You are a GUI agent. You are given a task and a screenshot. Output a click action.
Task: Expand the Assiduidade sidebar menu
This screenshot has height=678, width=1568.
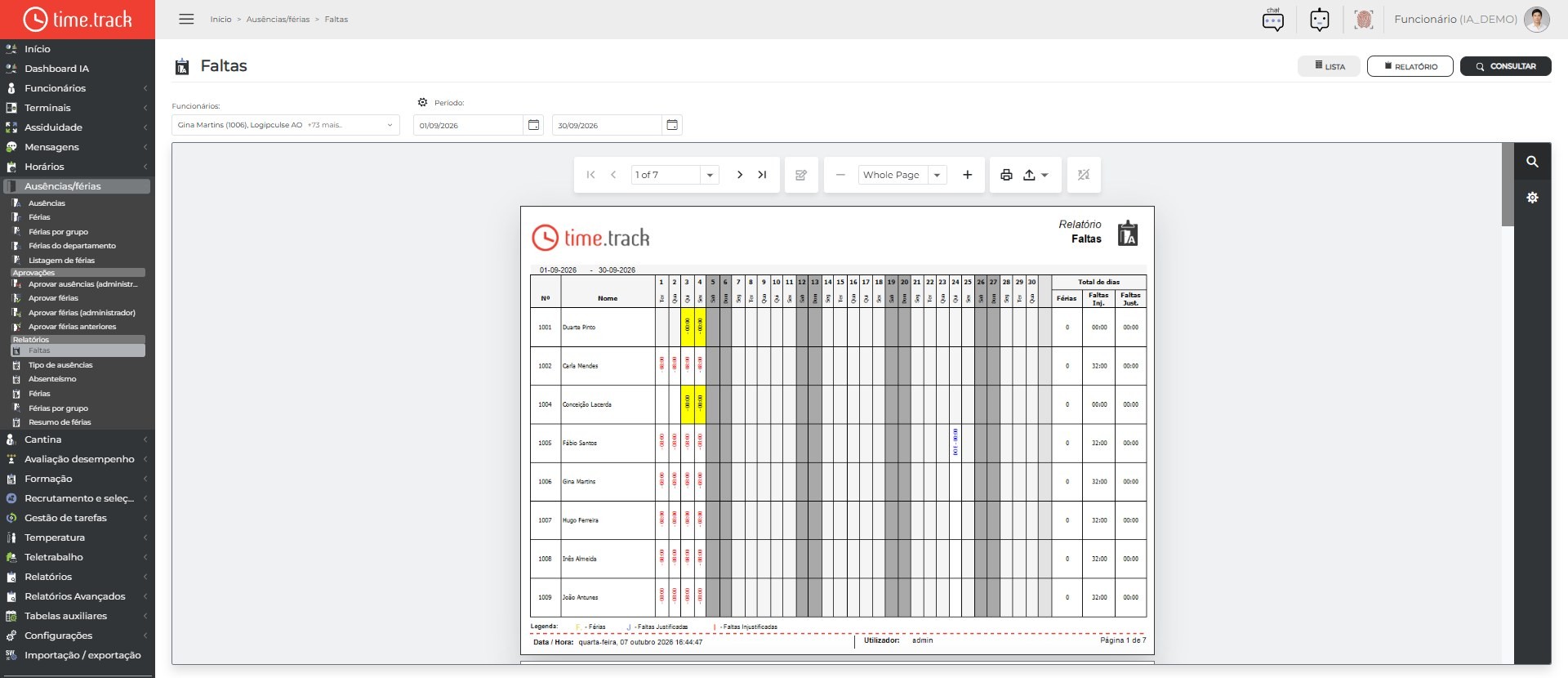coord(78,127)
